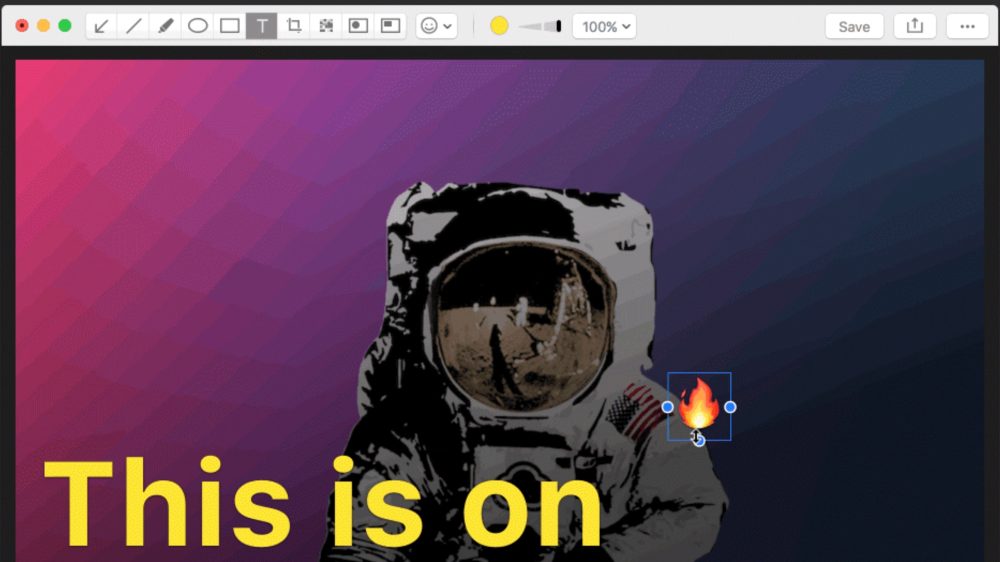This screenshot has width=1000, height=562.
Task: Open the Share export menu
Action: pos(914,26)
